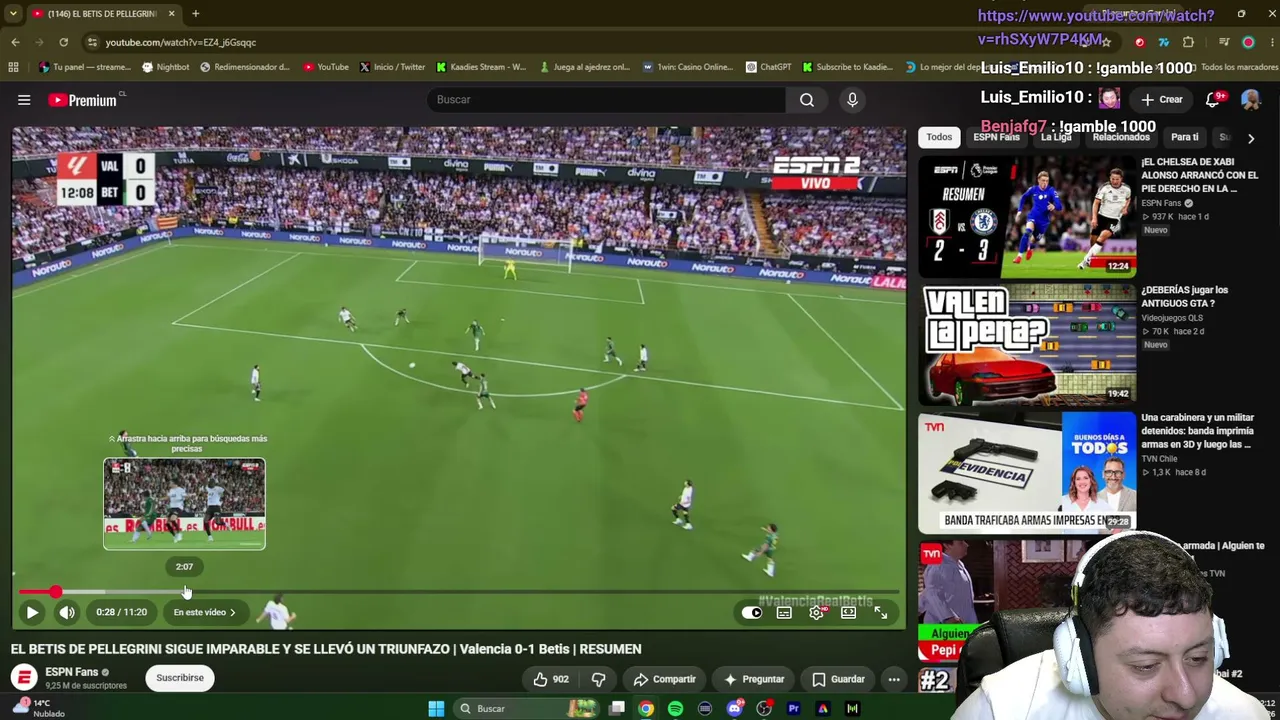Image resolution: width=1280 pixels, height=720 pixels.
Task: Open the 'Juega al ajedrez onl...' bookmark
Action: [x=584, y=67]
